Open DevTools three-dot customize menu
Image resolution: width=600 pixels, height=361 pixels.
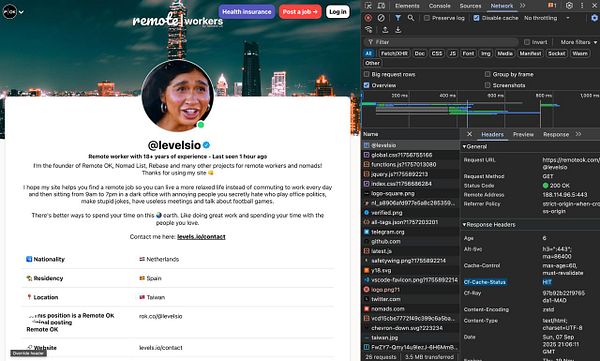[582, 5]
